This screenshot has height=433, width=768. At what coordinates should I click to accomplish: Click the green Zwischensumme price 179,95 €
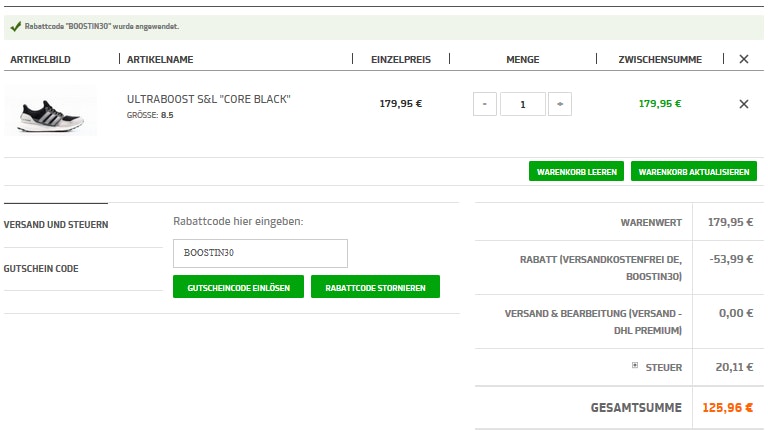660,103
